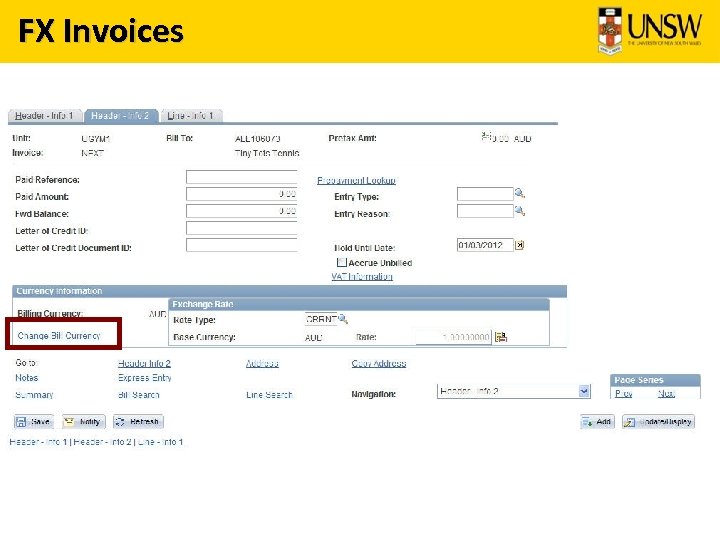This screenshot has height=540, width=720.
Task: Select the Header - Info 2 tab
Action: pos(120,116)
